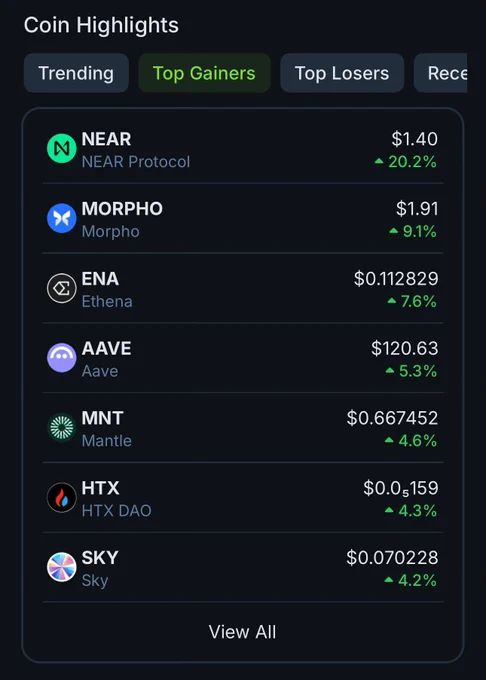Click the View All link
Image resolution: width=486 pixels, height=680 pixels.
(242, 632)
